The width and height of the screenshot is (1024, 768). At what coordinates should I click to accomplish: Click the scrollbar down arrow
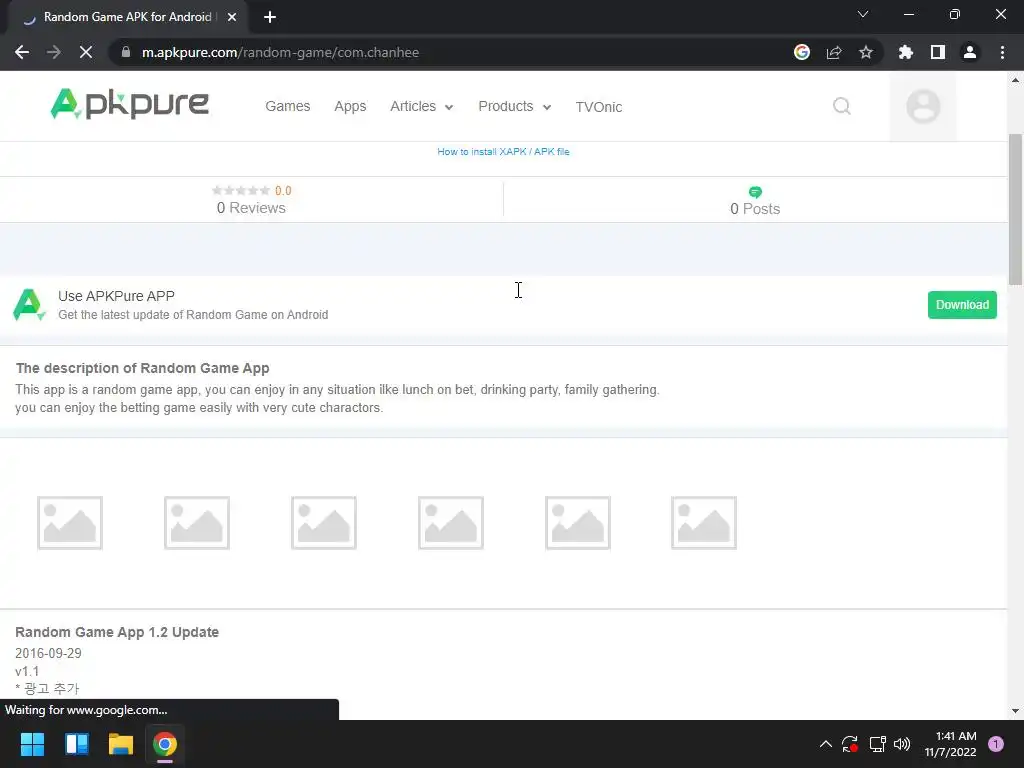pyautogui.click(x=1015, y=711)
